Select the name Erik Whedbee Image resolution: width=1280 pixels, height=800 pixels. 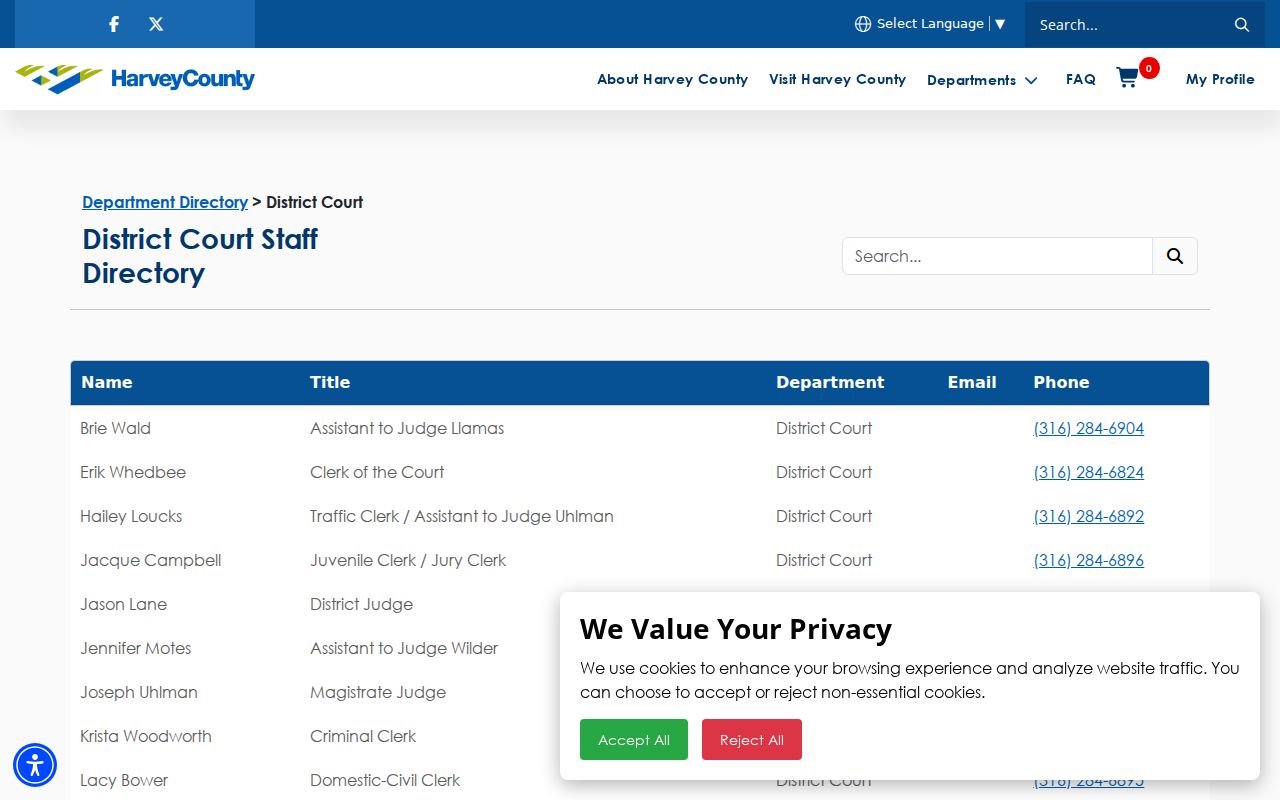[133, 472]
